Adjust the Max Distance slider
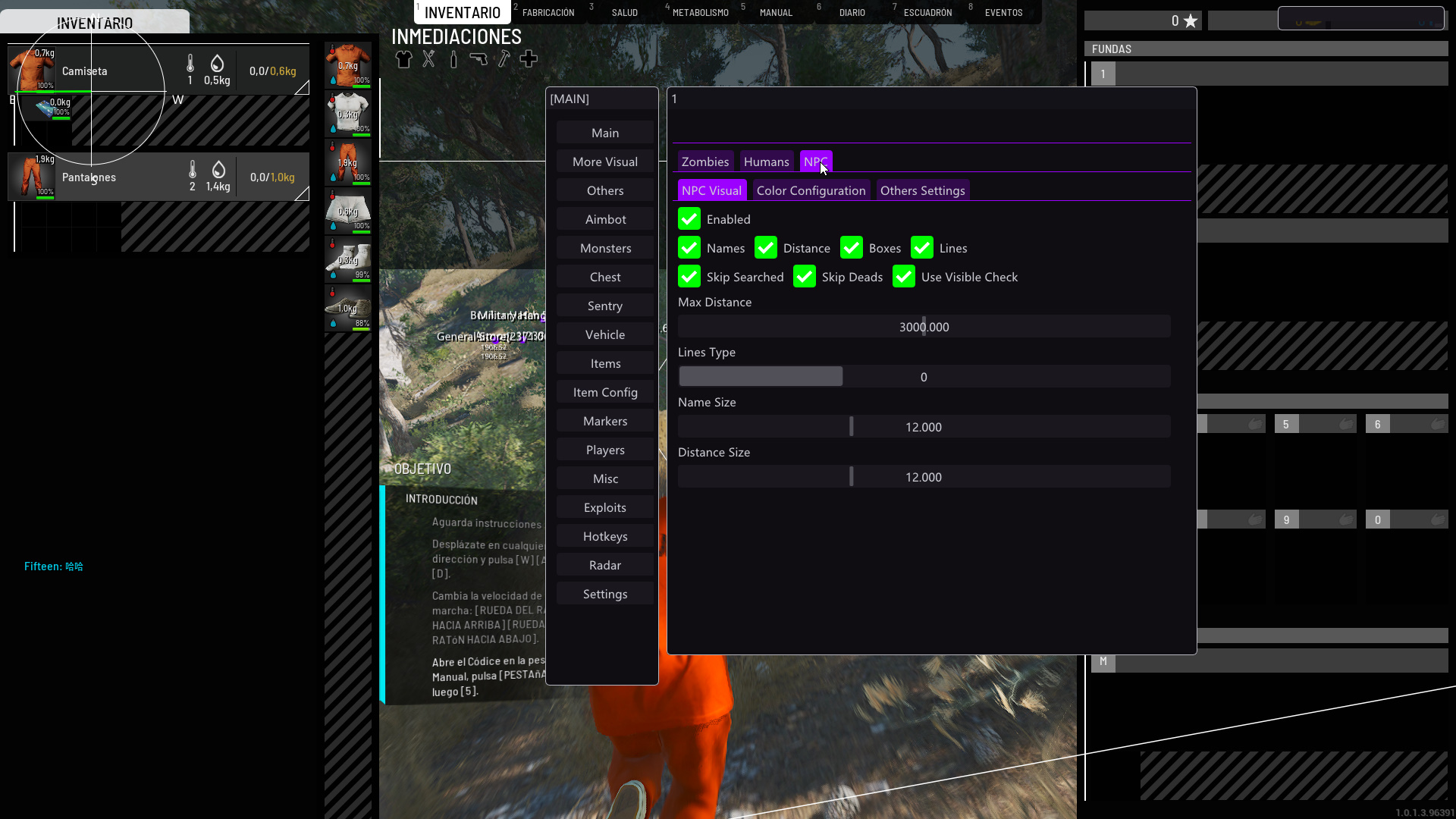The height and width of the screenshot is (819, 1456). 923,327
